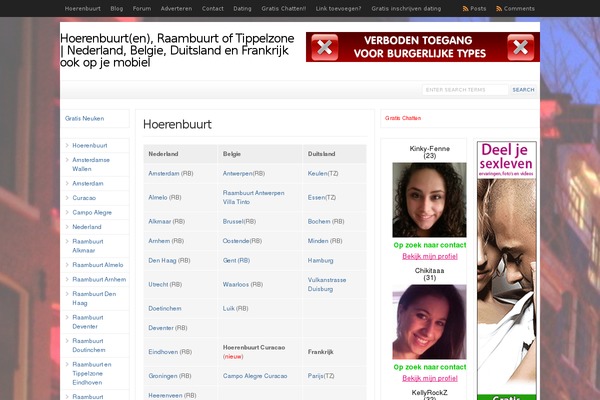Click the SEARCH button

point(523,90)
